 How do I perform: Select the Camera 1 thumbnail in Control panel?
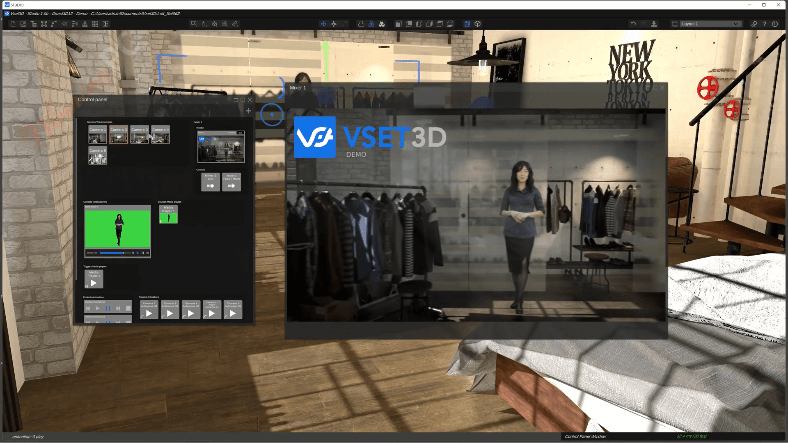pyautogui.click(x=97, y=135)
